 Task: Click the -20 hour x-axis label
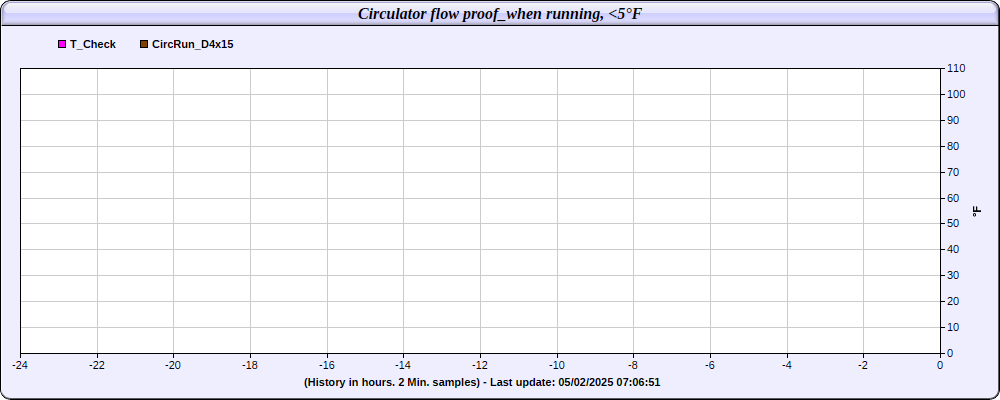pos(173,366)
